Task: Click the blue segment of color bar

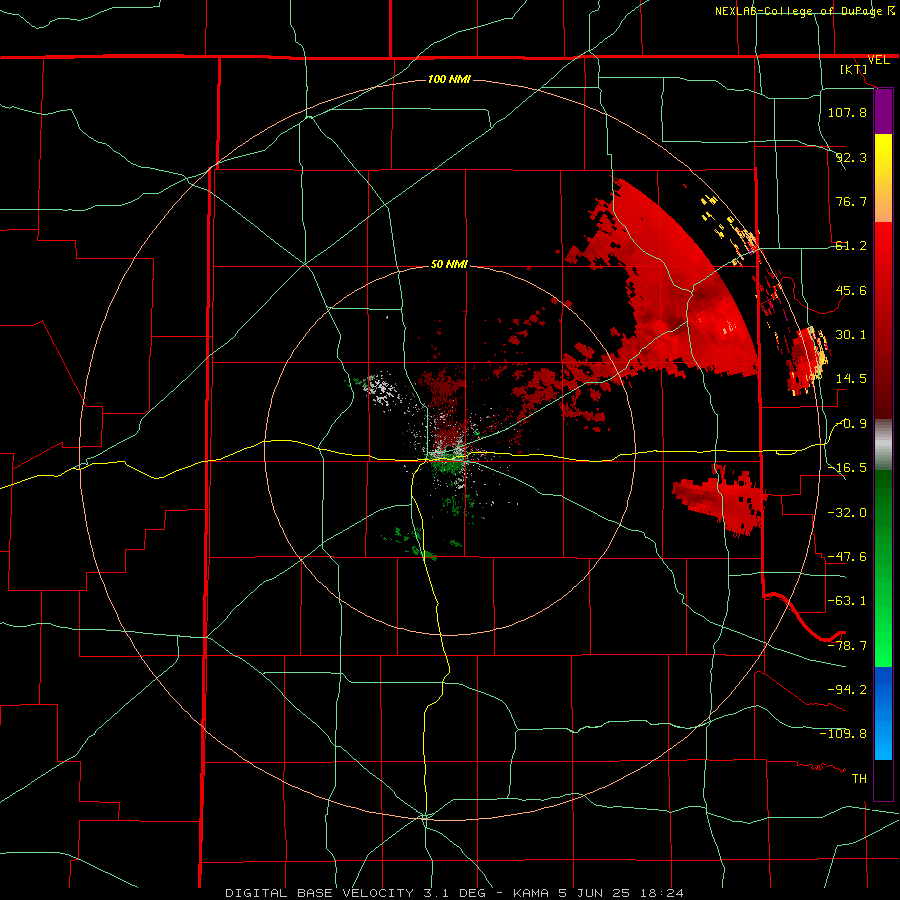Action: point(883,713)
